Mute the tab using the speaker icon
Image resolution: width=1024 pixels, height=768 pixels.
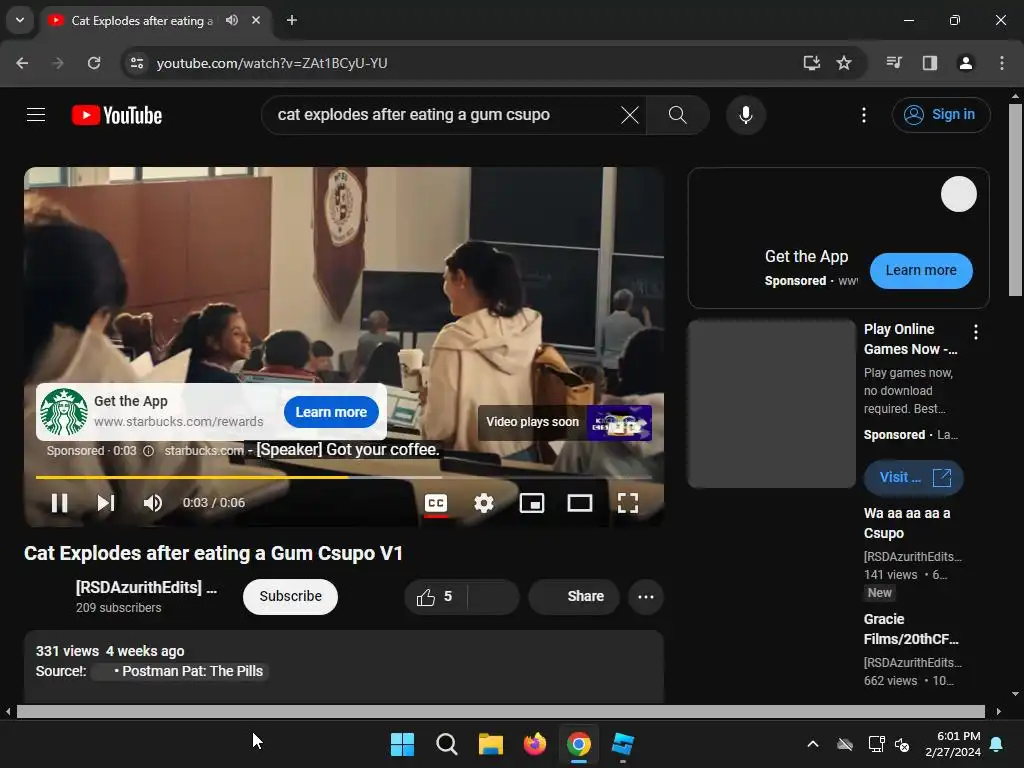232,20
